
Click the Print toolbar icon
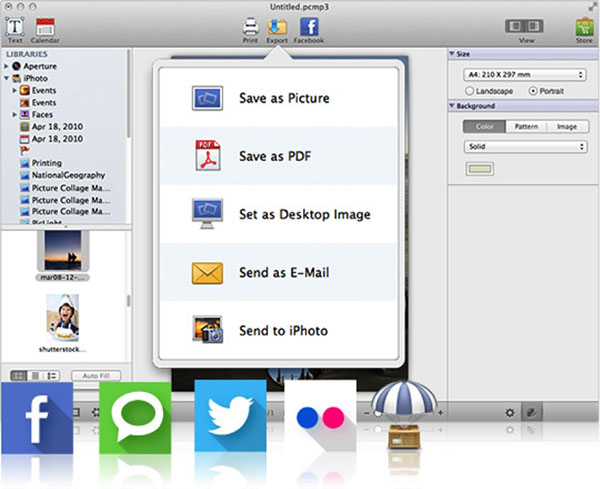(x=251, y=27)
